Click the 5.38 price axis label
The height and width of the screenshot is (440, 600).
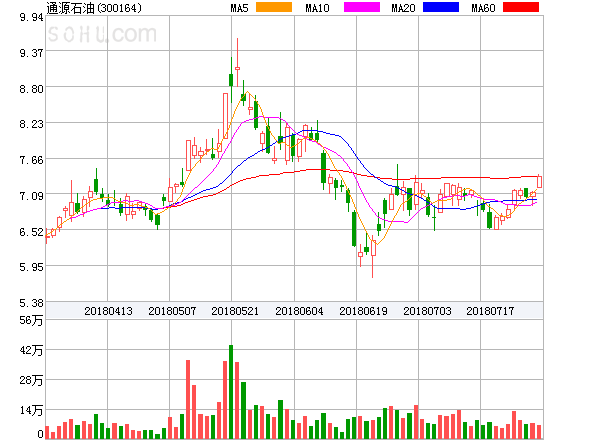[x=31, y=303]
